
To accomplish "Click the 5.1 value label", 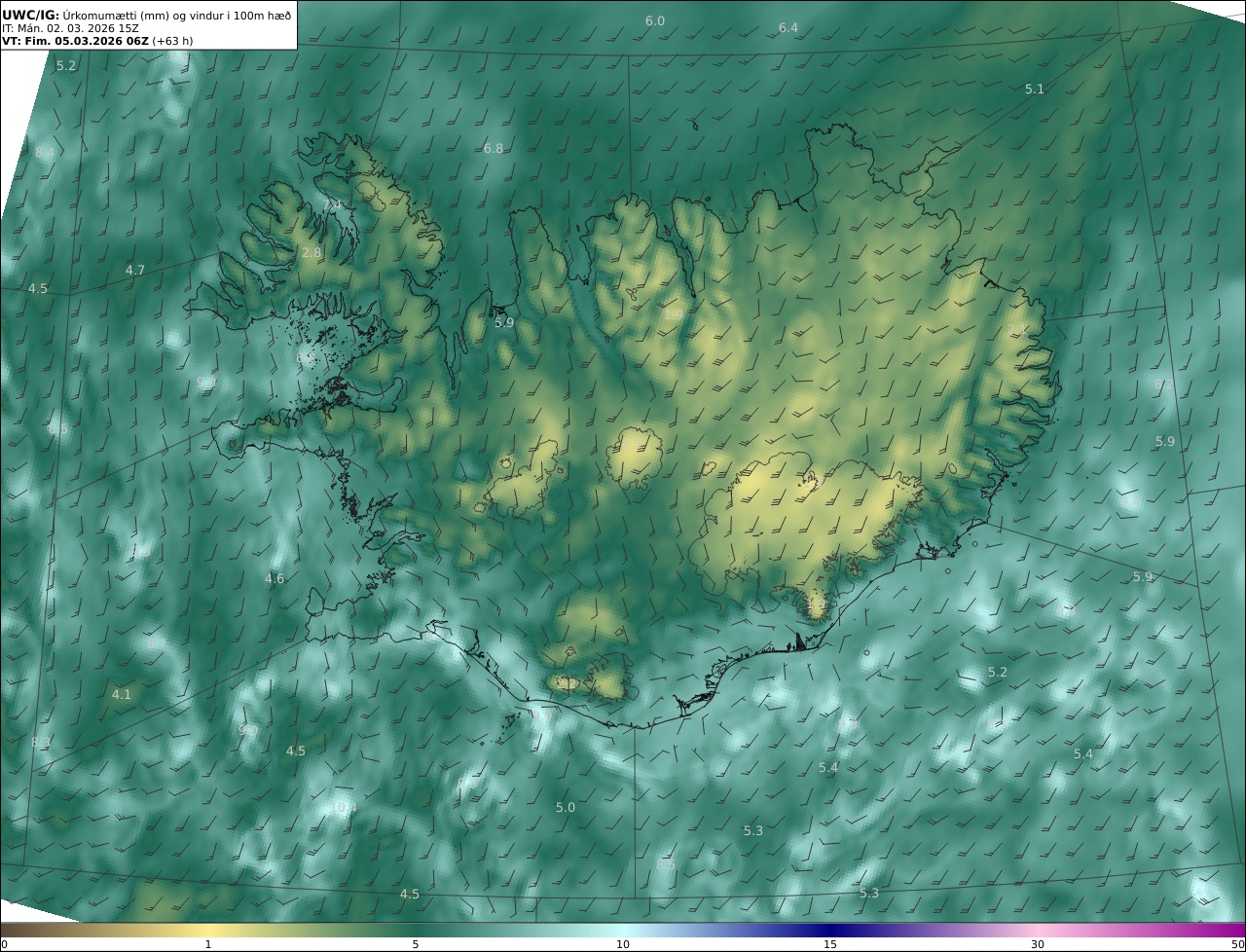I will pyautogui.click(x=1035, y=90).
